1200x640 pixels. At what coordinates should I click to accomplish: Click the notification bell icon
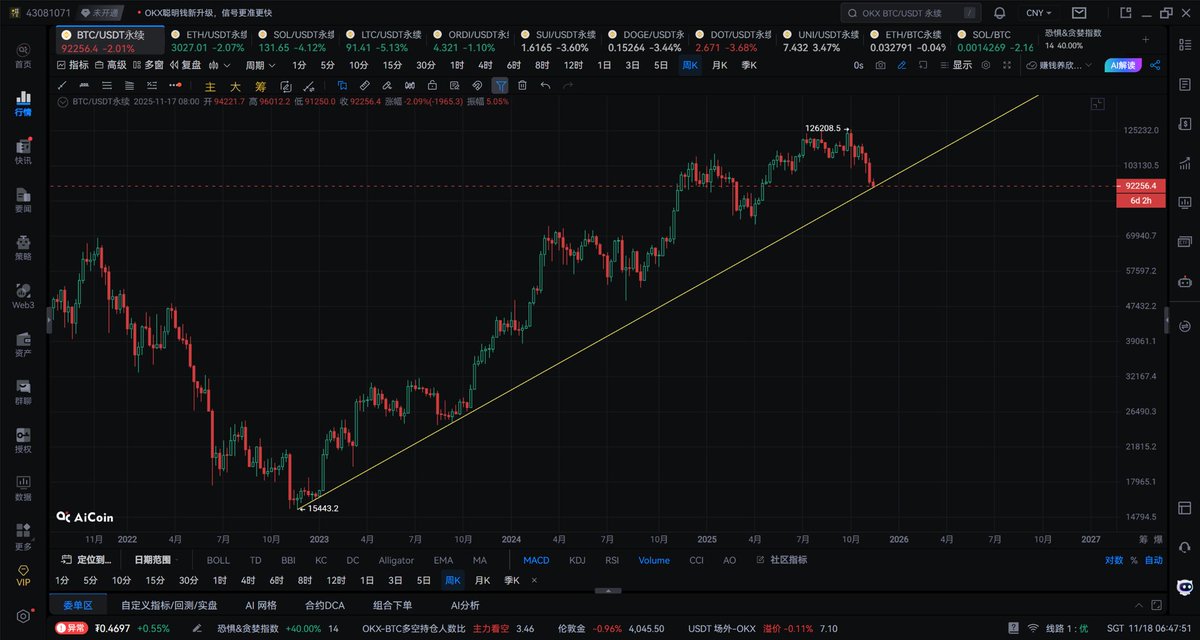(x=1000, y=13)
